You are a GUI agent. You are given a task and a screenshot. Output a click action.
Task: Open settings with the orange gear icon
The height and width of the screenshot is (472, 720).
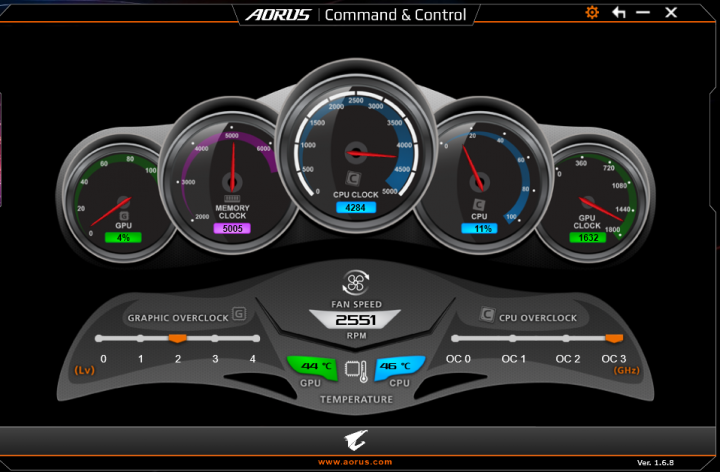coord(592,12)
